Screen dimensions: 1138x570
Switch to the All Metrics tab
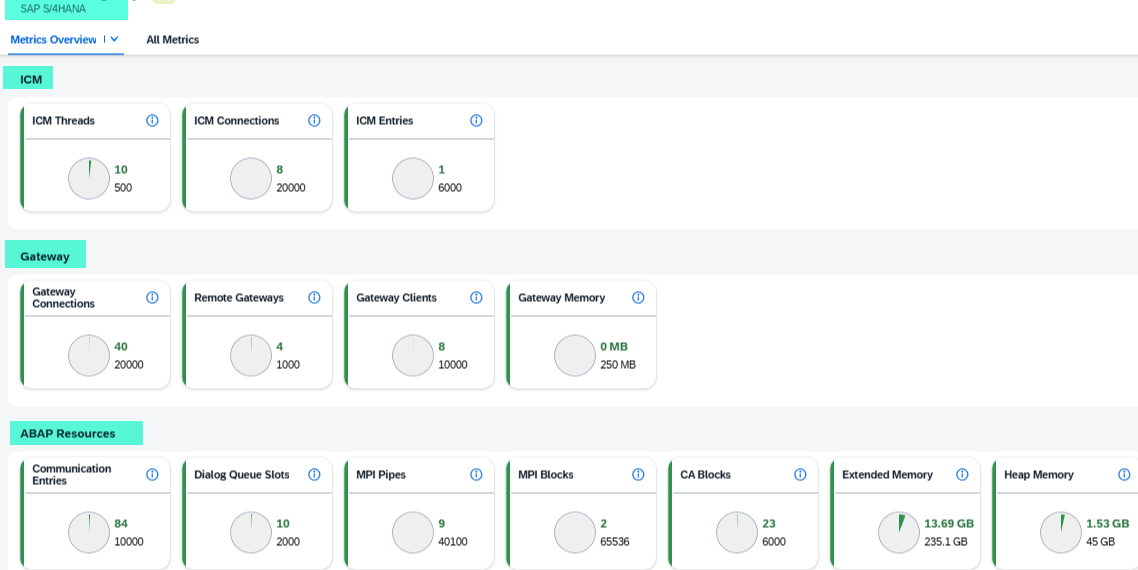pos(172,40)
